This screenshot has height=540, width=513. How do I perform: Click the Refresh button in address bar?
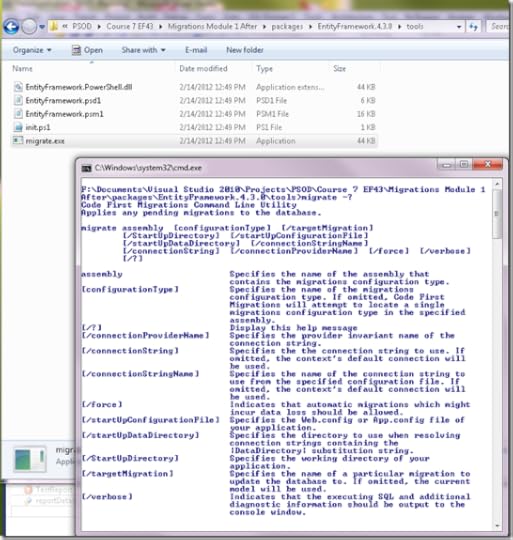(474, 27)
